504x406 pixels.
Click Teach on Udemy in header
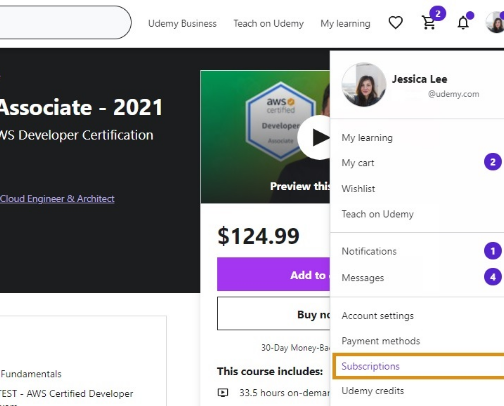(269, 24)
